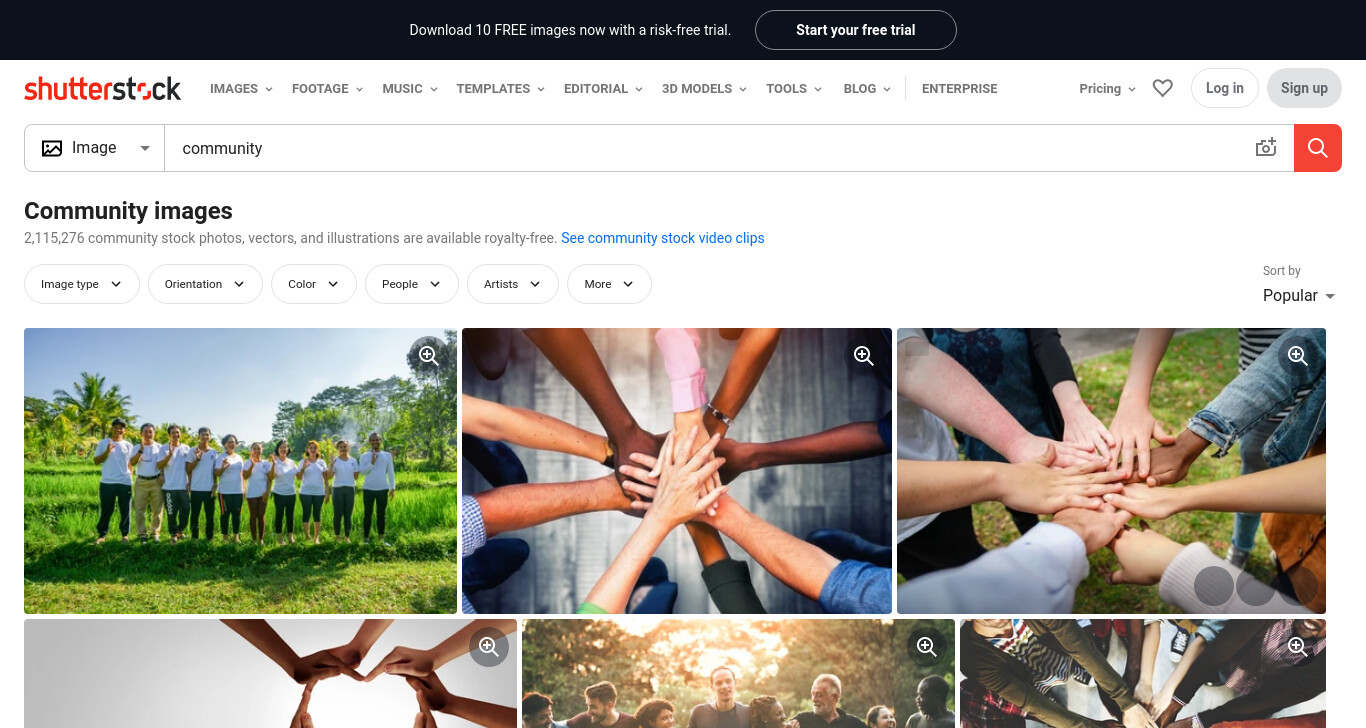Expand the People filter
This screenshot has width=1366, height=728.
[x=411, y=284]
